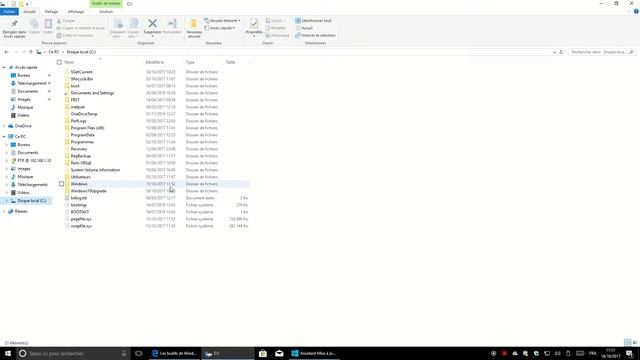
Task: Click in the search Disque local box
Action: (602, 52)
